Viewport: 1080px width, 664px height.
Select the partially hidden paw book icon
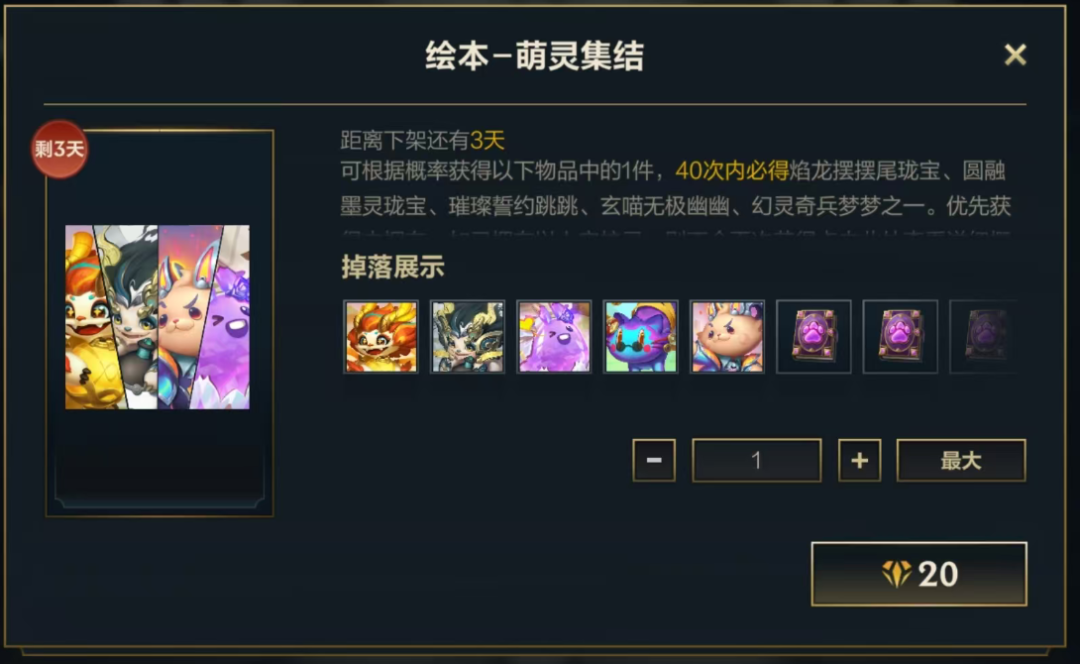(984, 337)
